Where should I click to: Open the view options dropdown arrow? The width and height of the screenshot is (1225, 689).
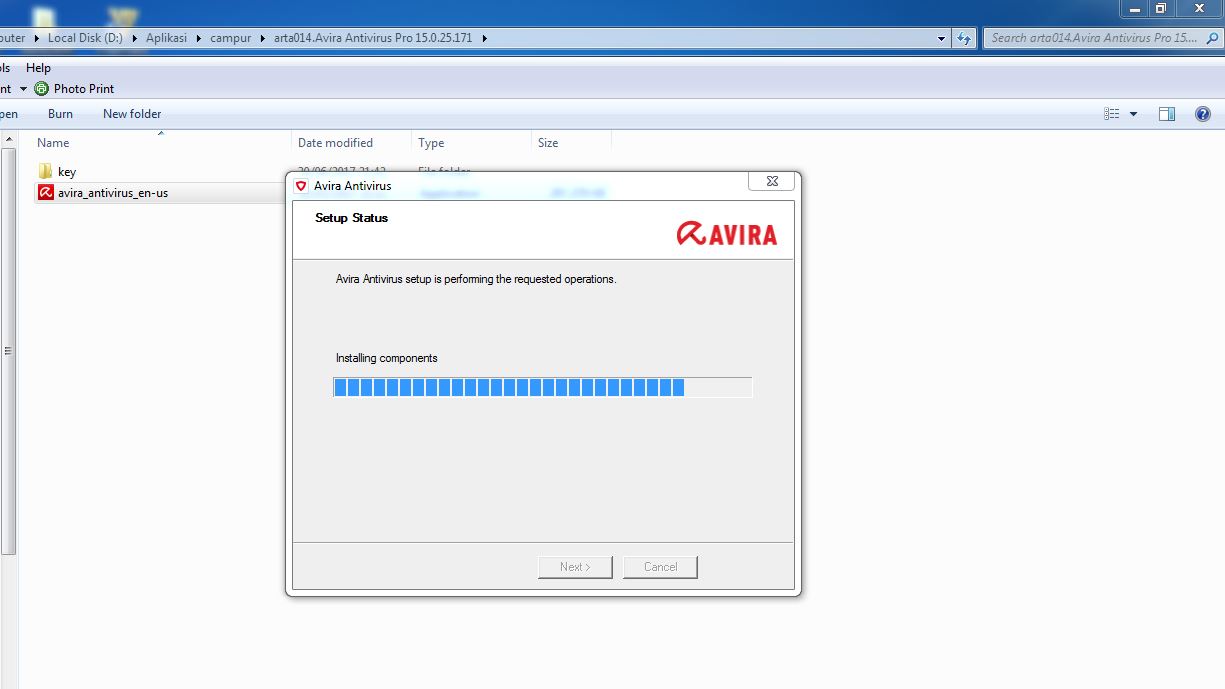(x=1133, y=114)
